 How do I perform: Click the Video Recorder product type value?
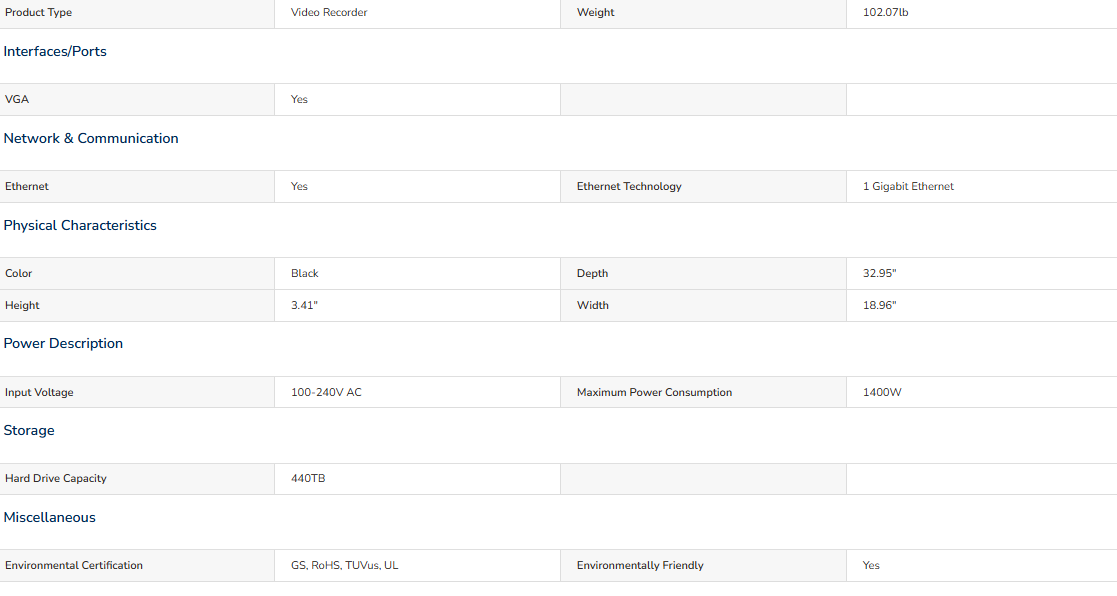coord(329,12)
